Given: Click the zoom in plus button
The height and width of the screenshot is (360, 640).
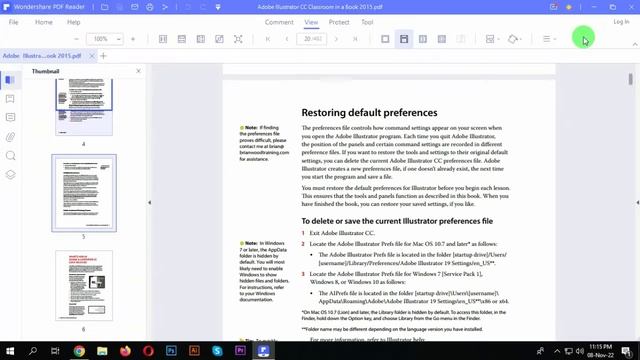Looking at the screenshot, I should tap(133, 39).
